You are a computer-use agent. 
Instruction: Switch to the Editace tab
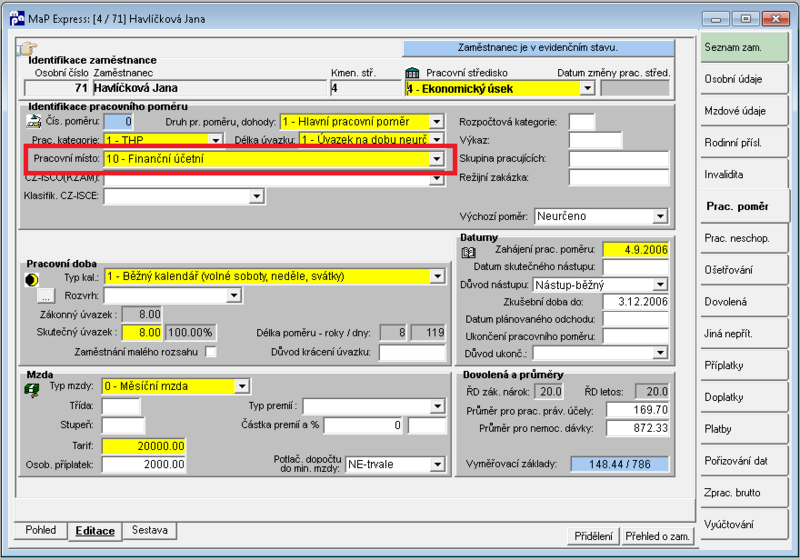(x=95, y=531)
